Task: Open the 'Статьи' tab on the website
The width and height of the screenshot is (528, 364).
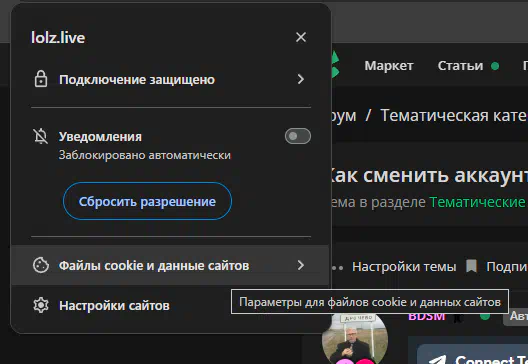Action: pos(460,66)
